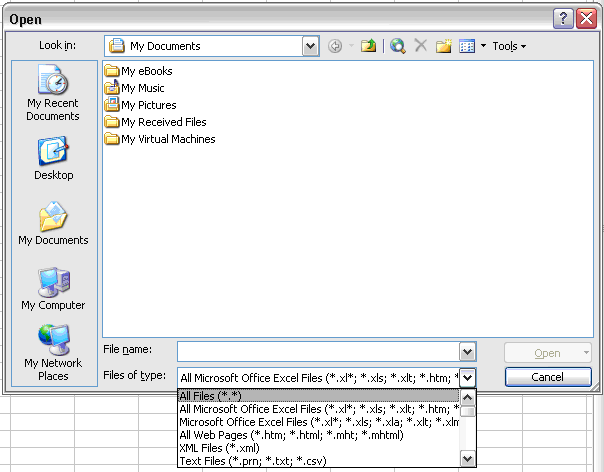Viewport: 604px width, 472px height.
Task: Collapse the Files of type dropdown arrow
Action: pyautogui.click(x=467, y=377)
